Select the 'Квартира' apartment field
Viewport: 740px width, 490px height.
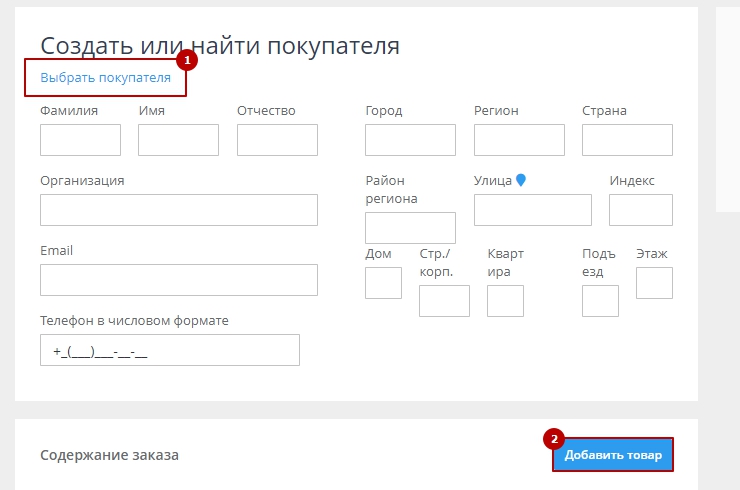coord(505,301)
